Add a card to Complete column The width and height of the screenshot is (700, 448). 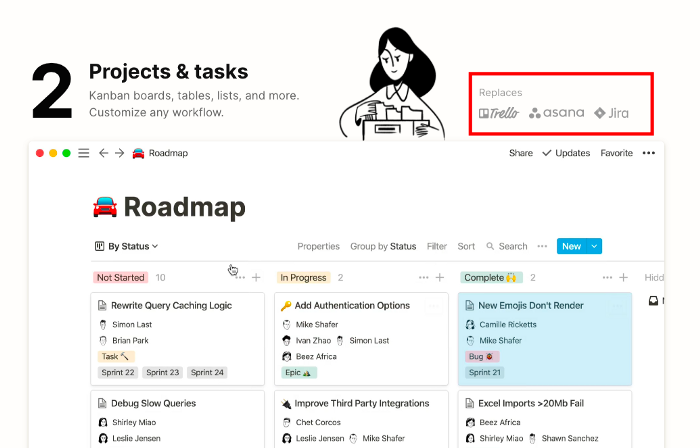[x=624, y=278]
